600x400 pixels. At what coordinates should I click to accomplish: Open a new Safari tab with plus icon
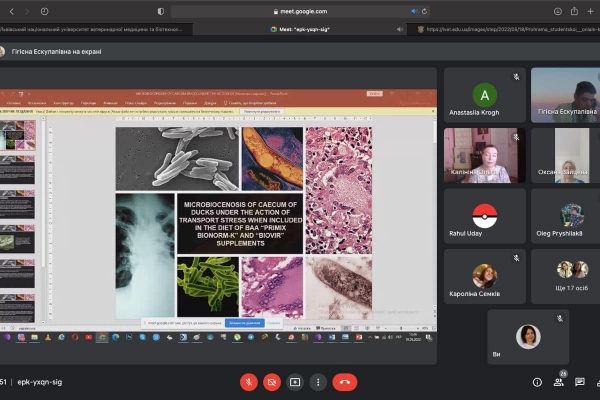tap(590, 11)
